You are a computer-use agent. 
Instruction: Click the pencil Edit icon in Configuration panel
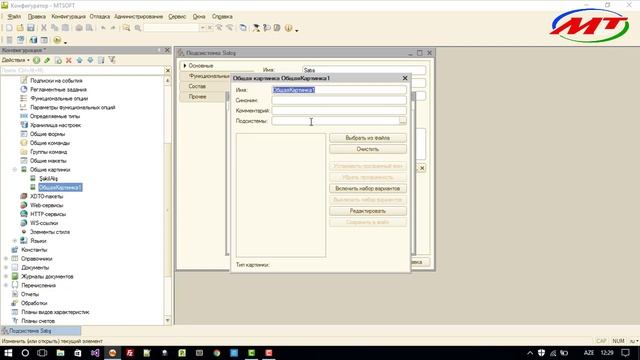click(x=47, y=60)
